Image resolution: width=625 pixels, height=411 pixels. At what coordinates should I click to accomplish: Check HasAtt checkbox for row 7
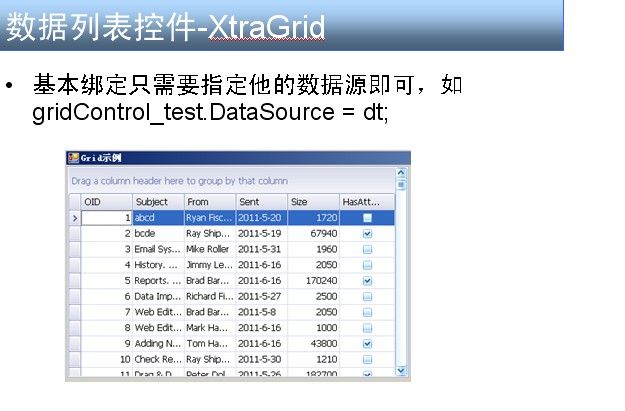click(x=368, y=312)
